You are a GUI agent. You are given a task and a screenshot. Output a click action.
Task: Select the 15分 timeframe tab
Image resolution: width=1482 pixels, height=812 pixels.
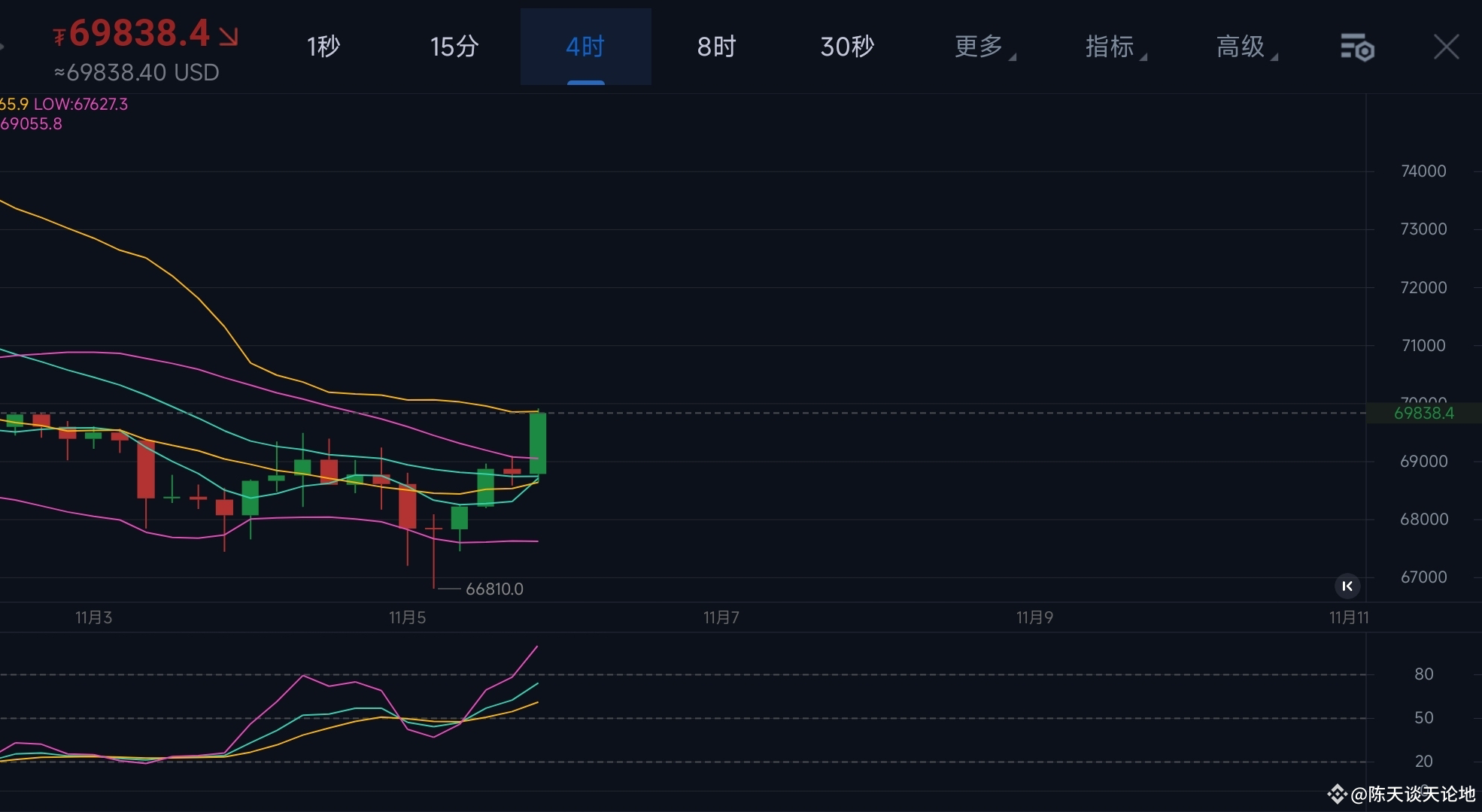[x=454, y=47]
